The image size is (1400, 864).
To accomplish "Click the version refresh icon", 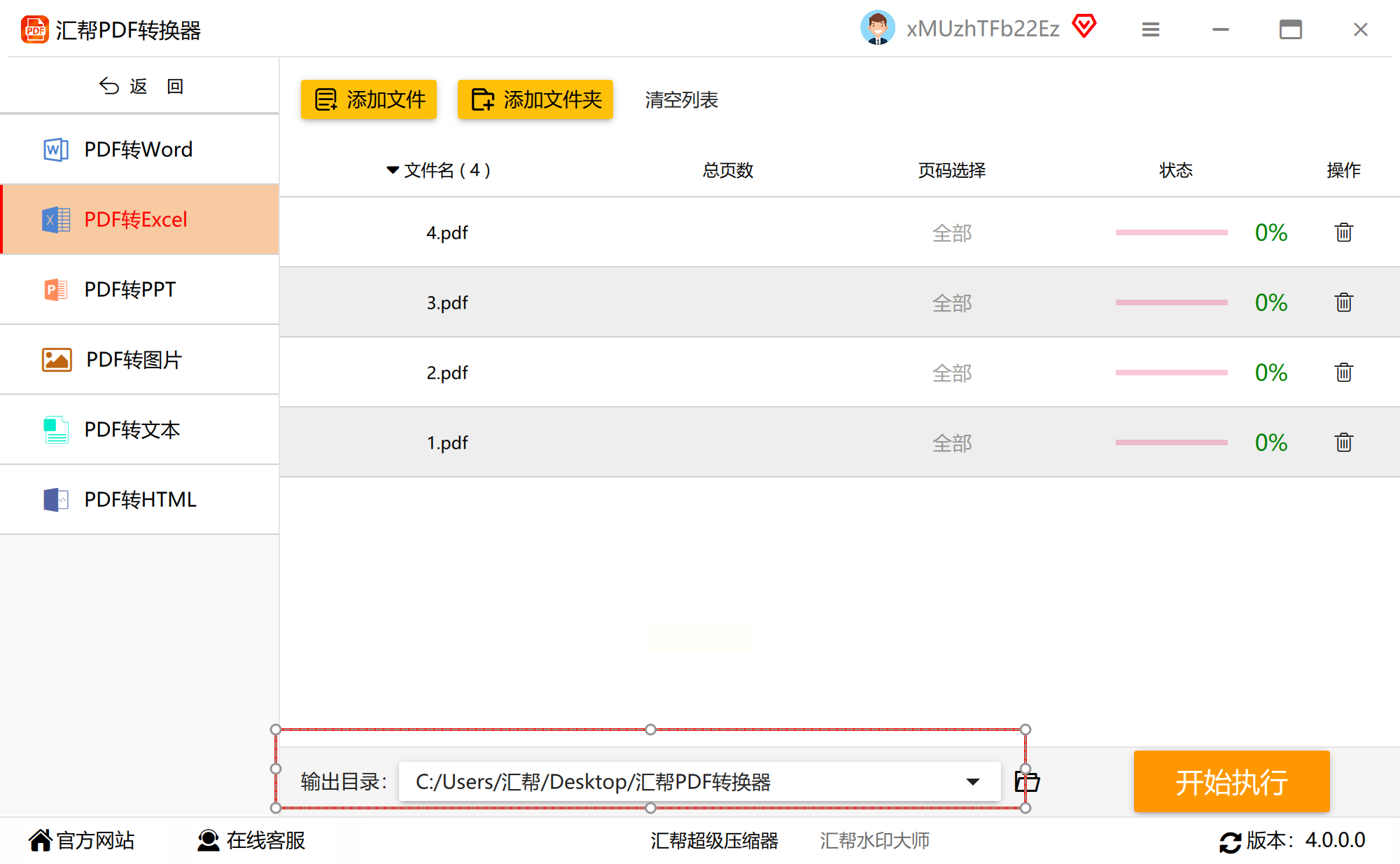I will (x=1230, y=841).
